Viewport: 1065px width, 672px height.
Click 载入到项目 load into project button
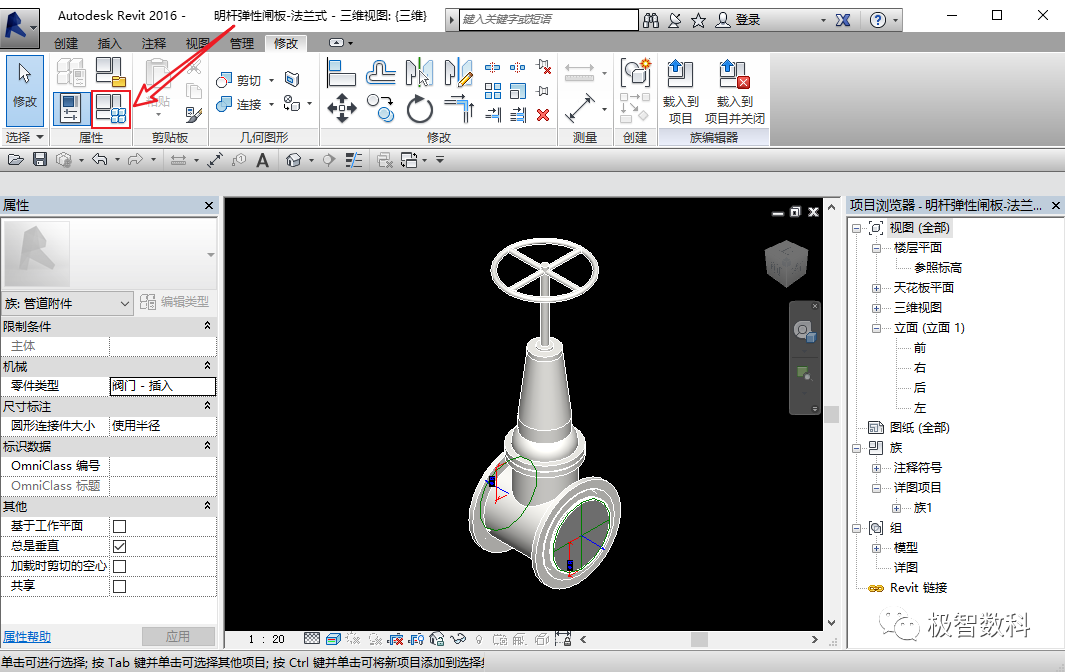[x=681, y=92]
